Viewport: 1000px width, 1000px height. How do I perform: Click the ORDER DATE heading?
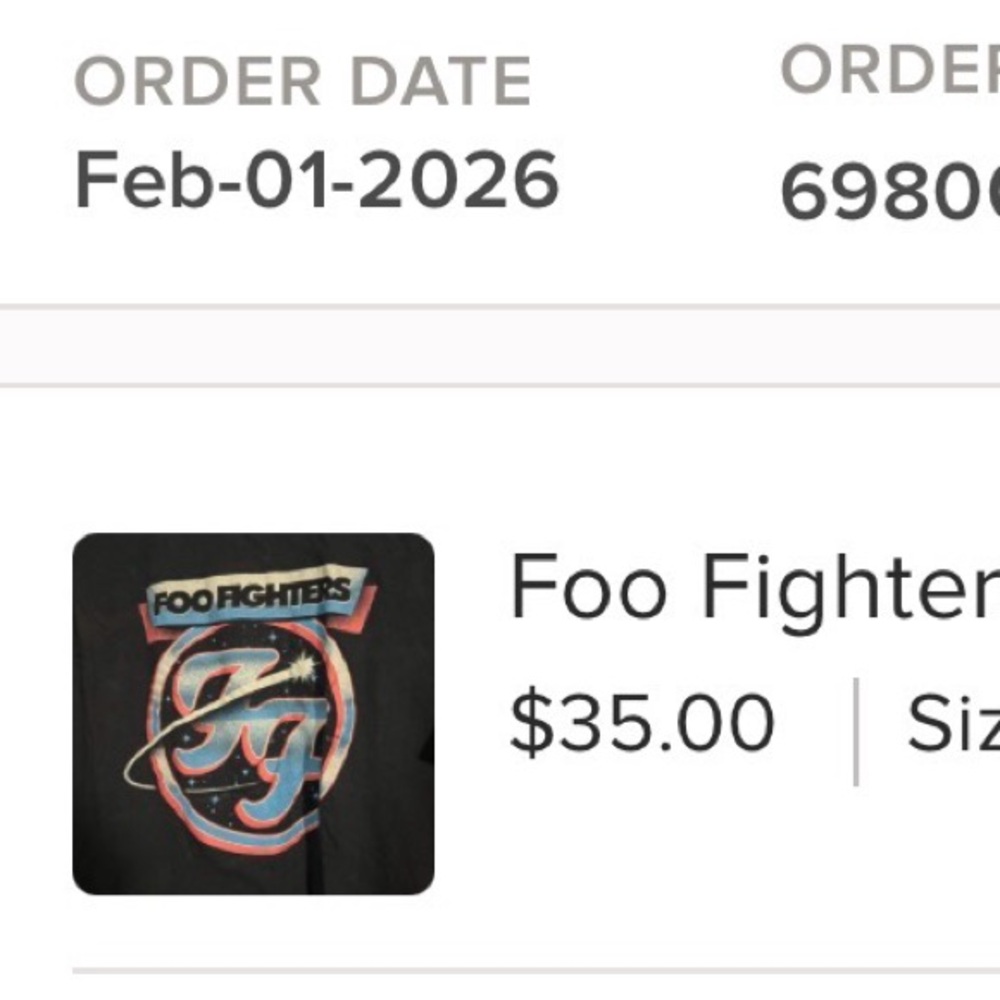tap(303, 82)
